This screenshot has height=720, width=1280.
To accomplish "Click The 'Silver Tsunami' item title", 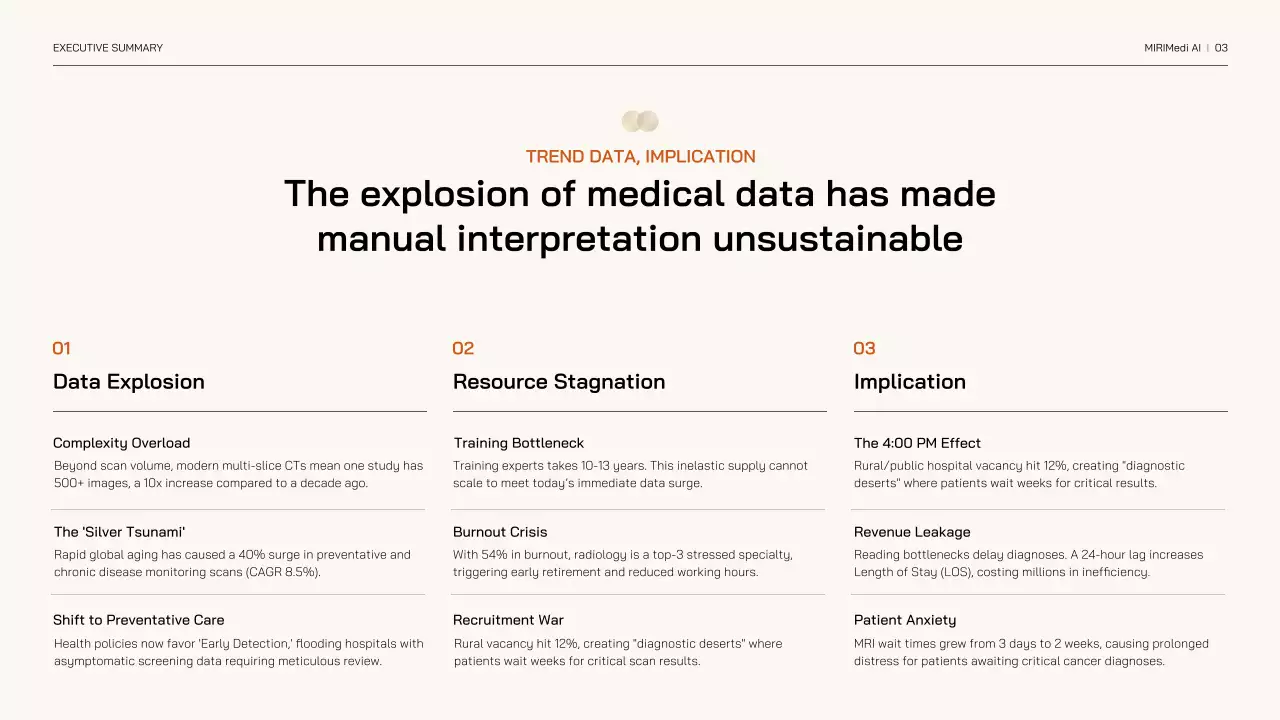I will click(120, 532).
